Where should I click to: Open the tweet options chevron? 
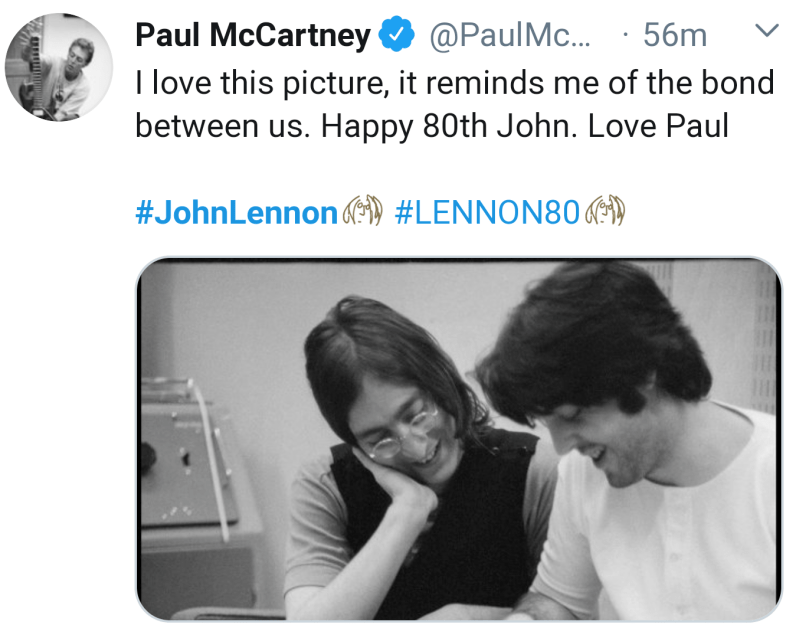[x=765, y=33]
